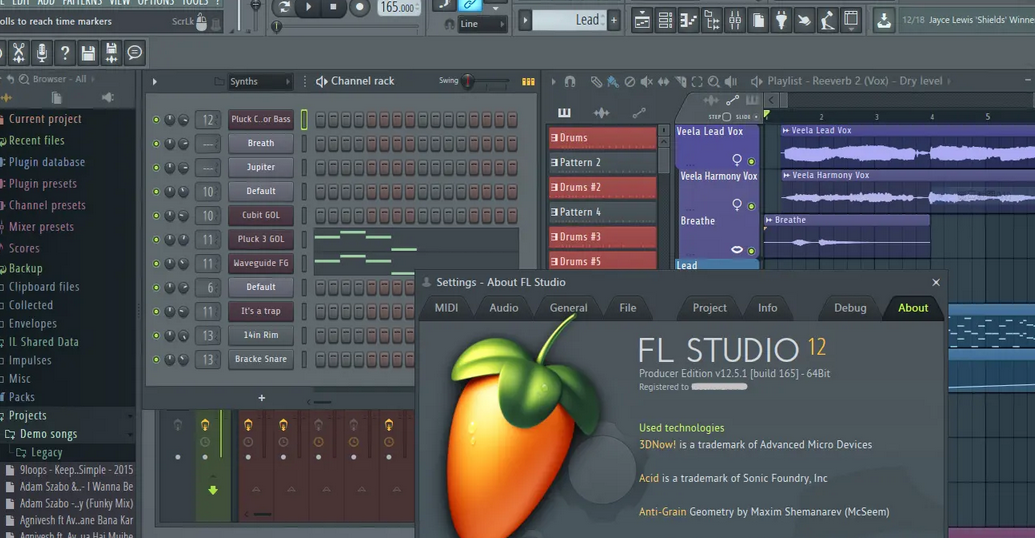Open the Lead pattern selector

point(569,20)
